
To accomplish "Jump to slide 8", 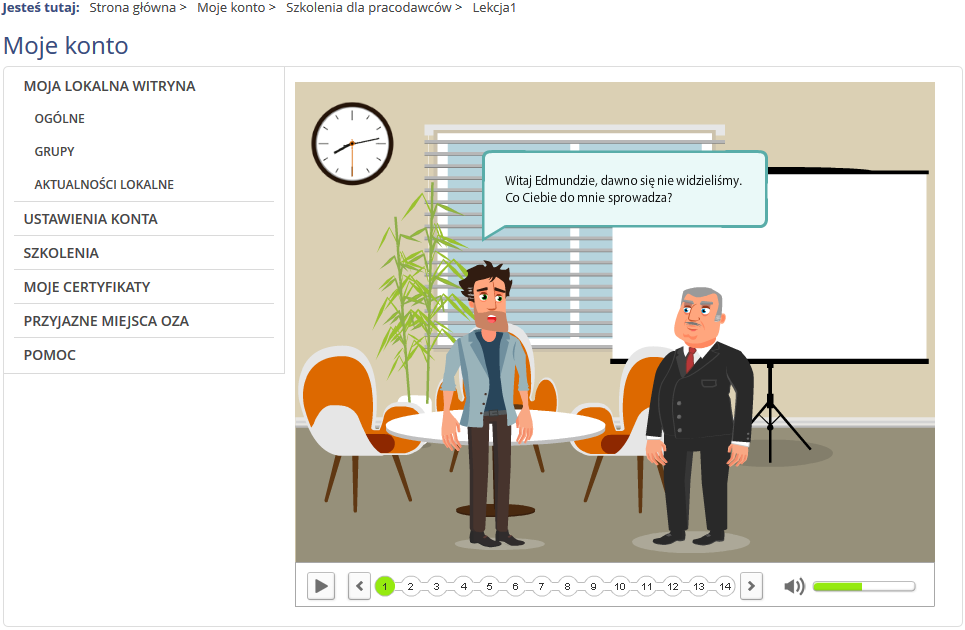I will (x=567, y=586).
